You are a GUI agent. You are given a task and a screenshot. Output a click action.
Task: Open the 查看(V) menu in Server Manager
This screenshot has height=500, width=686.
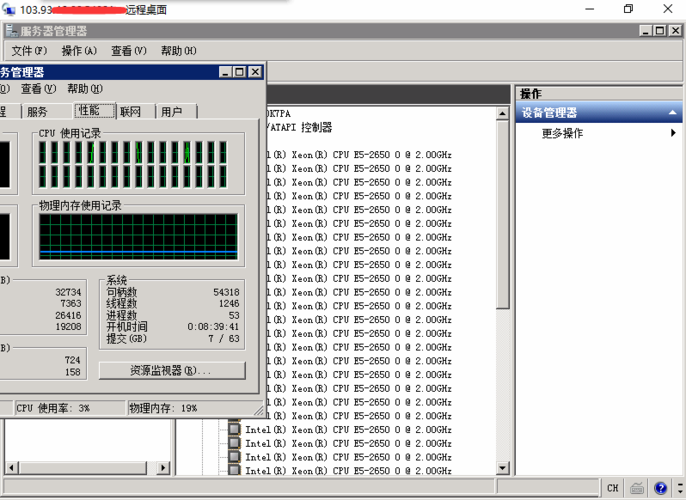[x=129, y=51]
